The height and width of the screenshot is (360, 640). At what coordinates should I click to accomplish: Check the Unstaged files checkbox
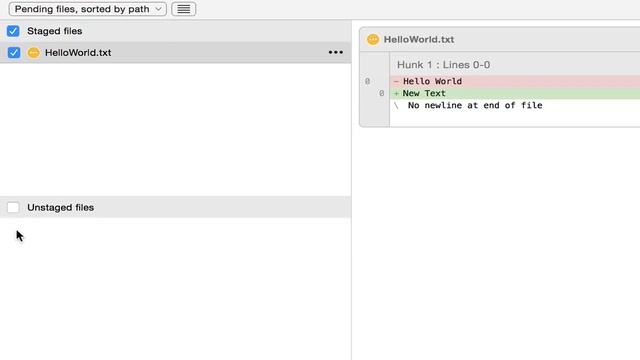pyautogui.click(x=13, y=207)
